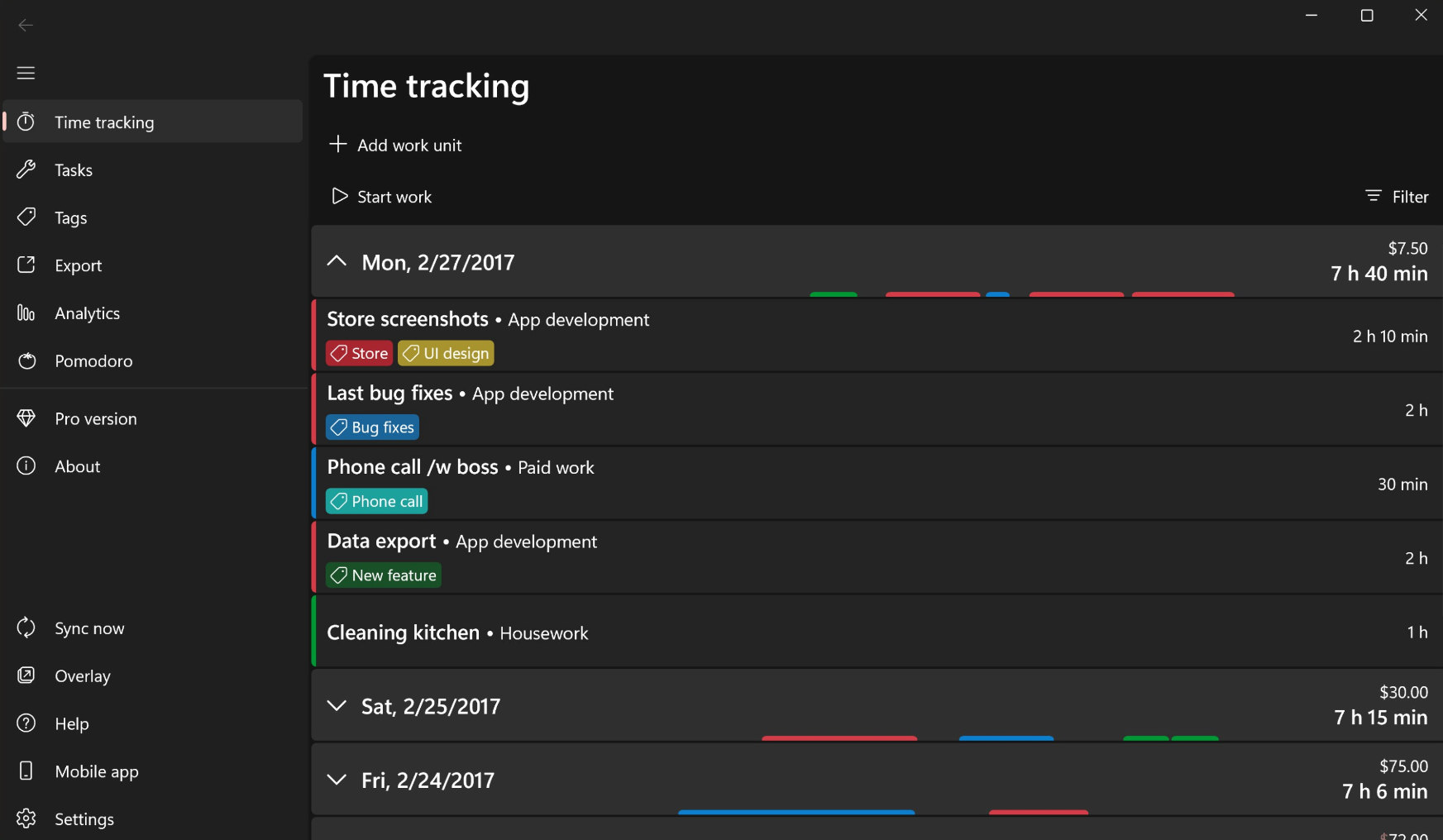Screen dimensions: 1443x840
Task: Collapse the Mon, 2/27/2017 day group
Action: point(337,261)
